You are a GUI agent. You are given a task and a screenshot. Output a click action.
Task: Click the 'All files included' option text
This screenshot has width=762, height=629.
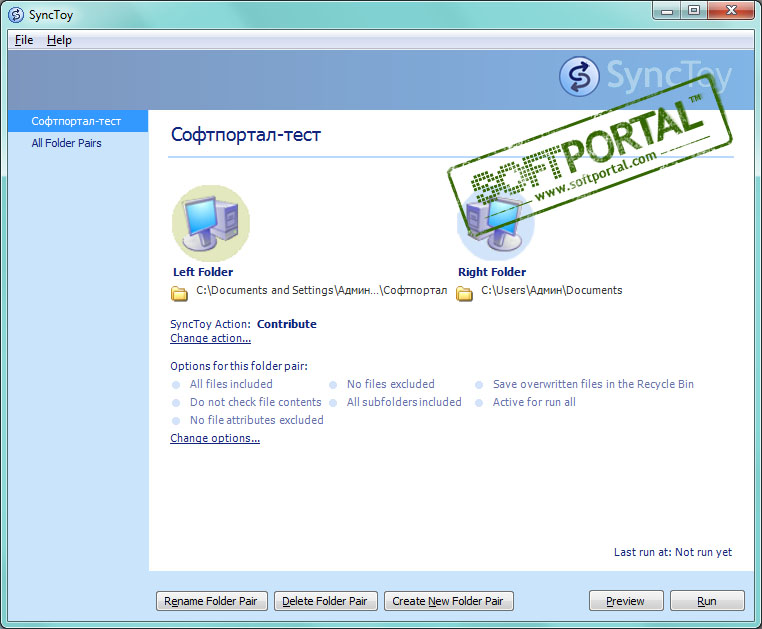point(231,384)
